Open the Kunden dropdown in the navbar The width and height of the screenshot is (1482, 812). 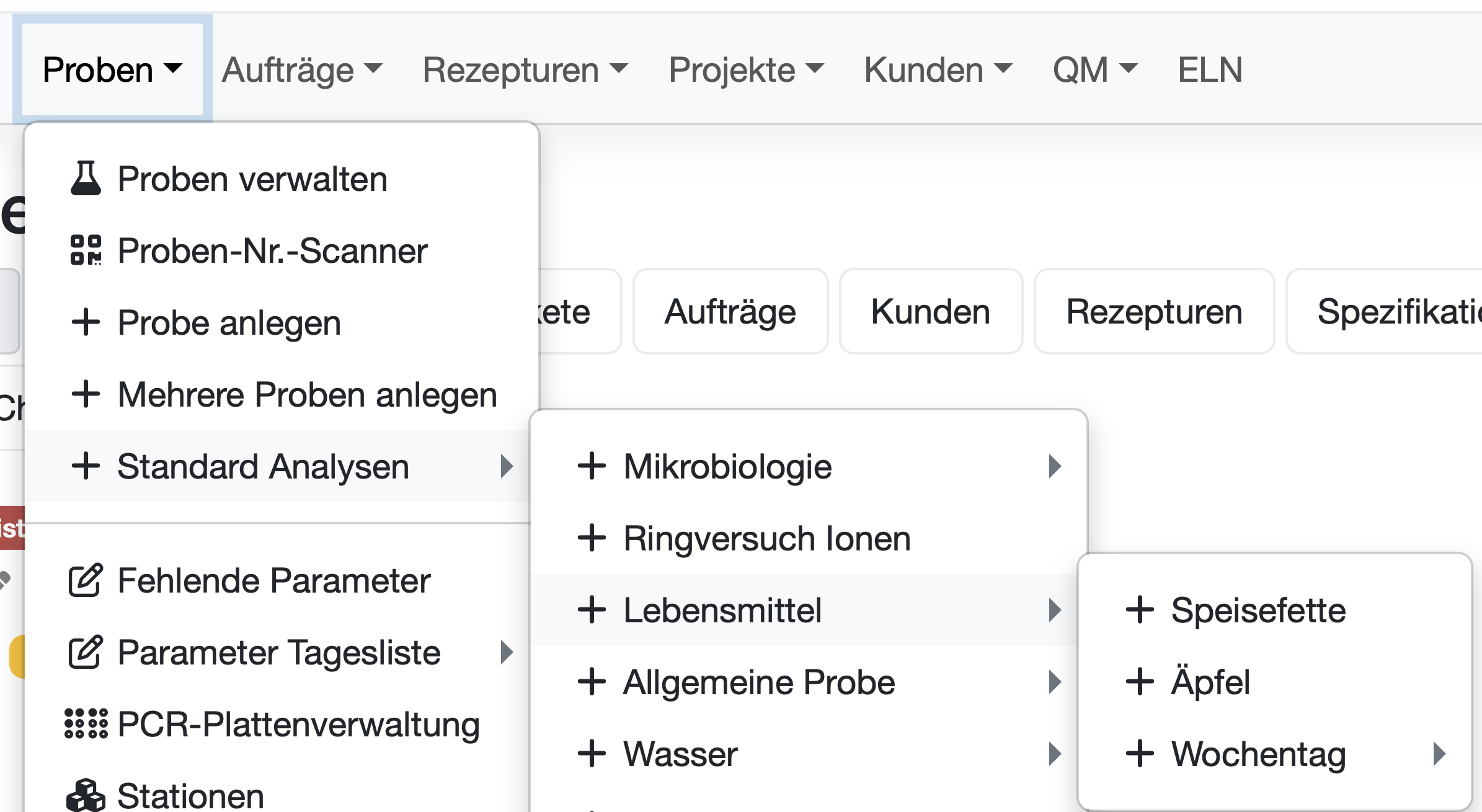click(x=938, y=69)
